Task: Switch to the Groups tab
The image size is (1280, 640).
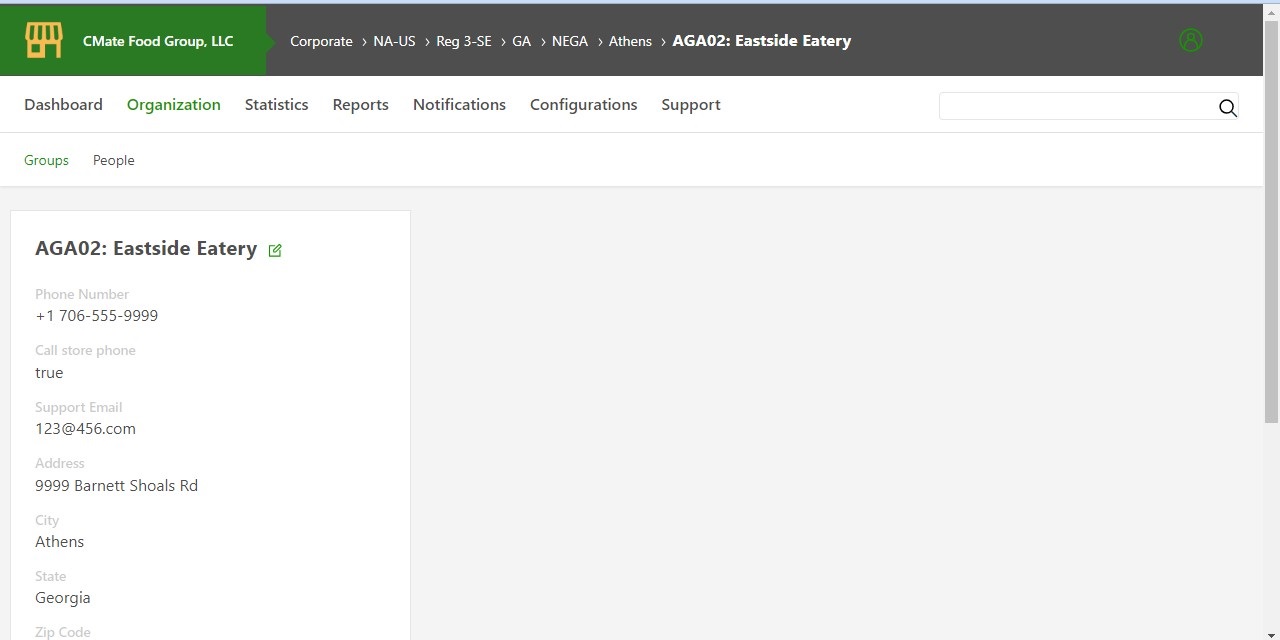Action: (x=46, y=160)
